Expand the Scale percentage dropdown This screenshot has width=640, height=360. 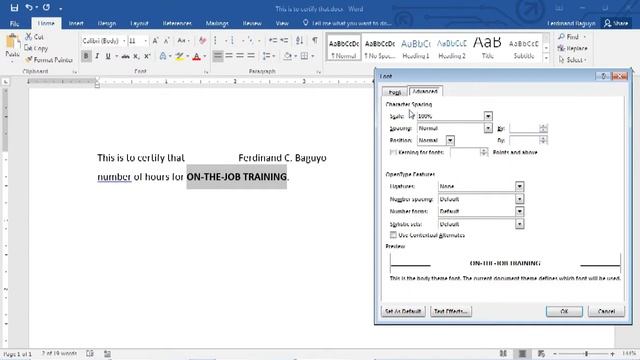488,116
